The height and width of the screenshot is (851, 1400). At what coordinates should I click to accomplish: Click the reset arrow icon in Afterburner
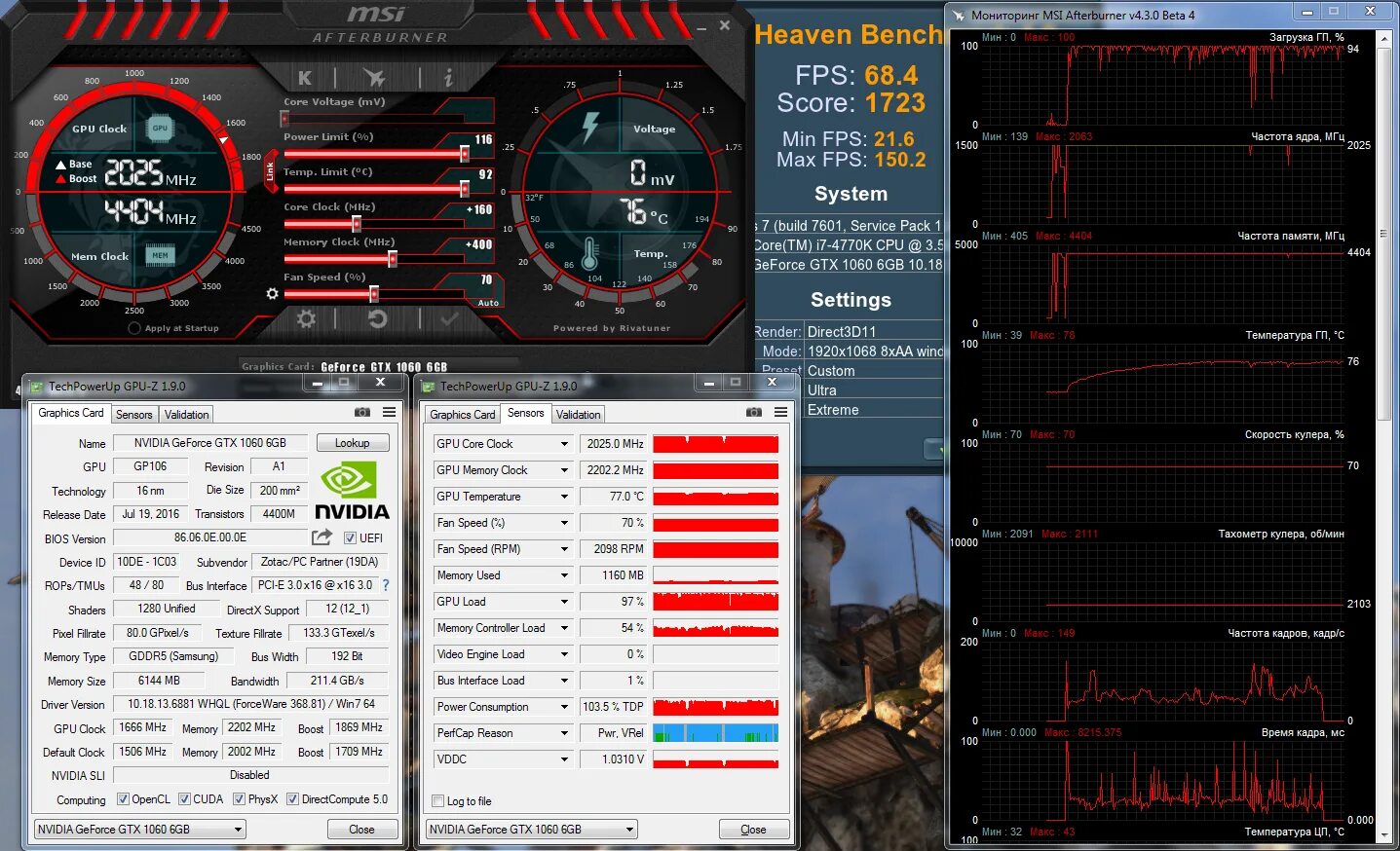[x=377, y=318]
